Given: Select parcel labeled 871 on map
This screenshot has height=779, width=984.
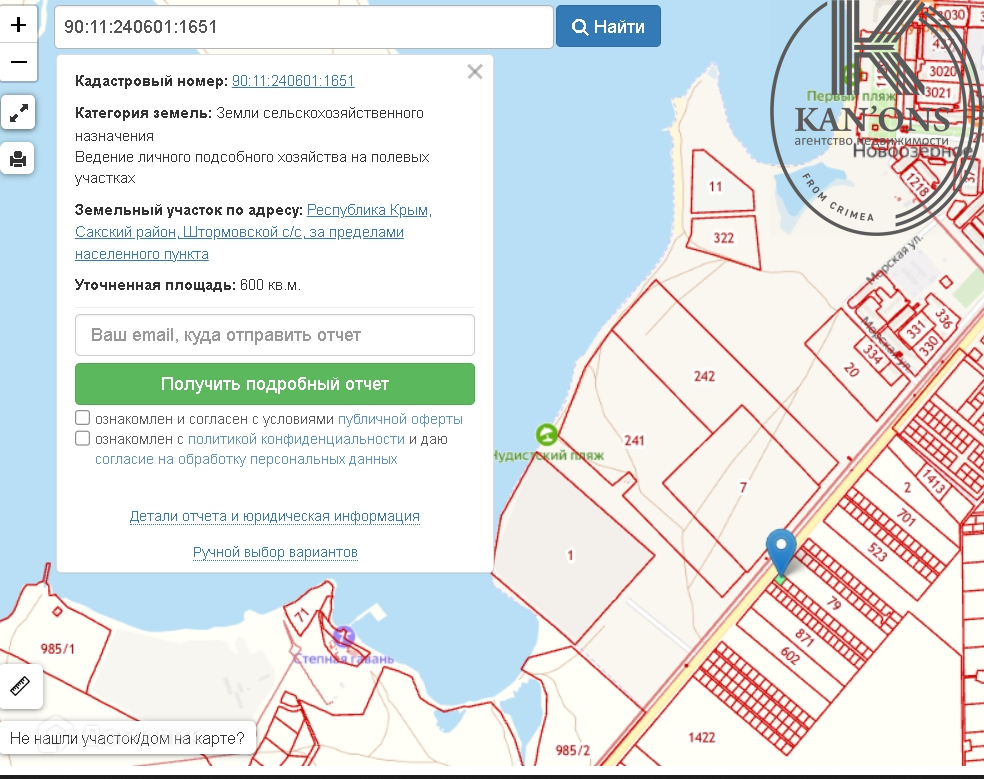Looking at the screenshot, I should (x=805, y=637).
